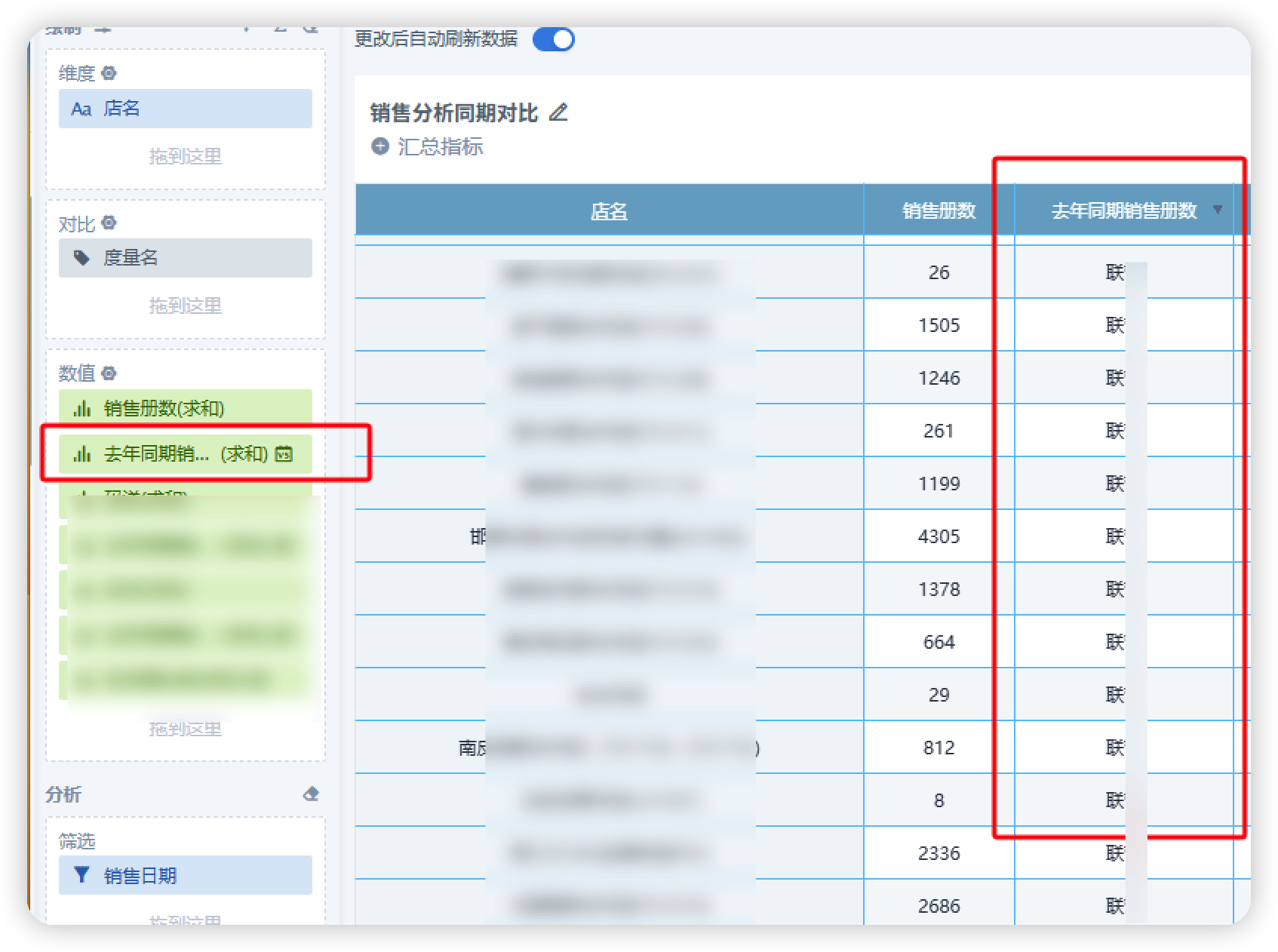The width and height of the screenshot is (1278, 952).
Task: Select the 销售册数(求和) value field
Action: click(185, 409)
